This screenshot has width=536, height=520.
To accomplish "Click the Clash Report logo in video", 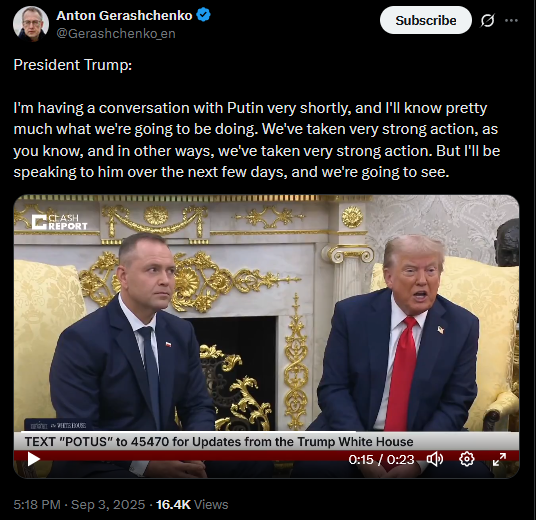I will [59, 222].
